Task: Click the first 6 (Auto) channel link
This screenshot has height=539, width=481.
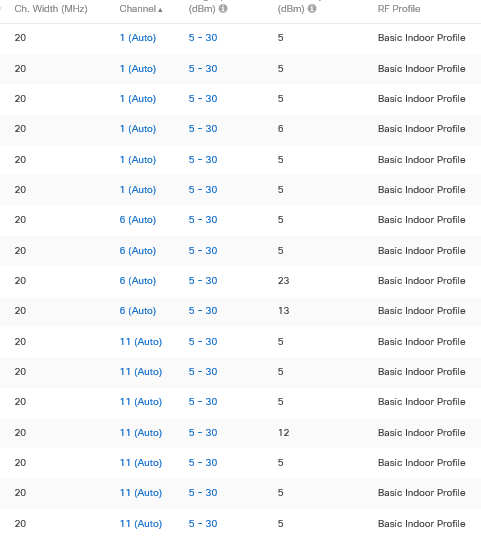Action: pos(138,220)
